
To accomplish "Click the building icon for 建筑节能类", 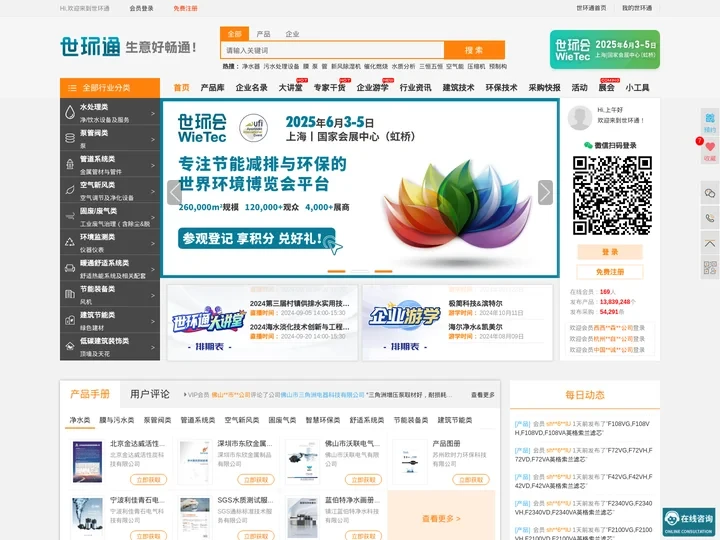I will coord(70,320).
